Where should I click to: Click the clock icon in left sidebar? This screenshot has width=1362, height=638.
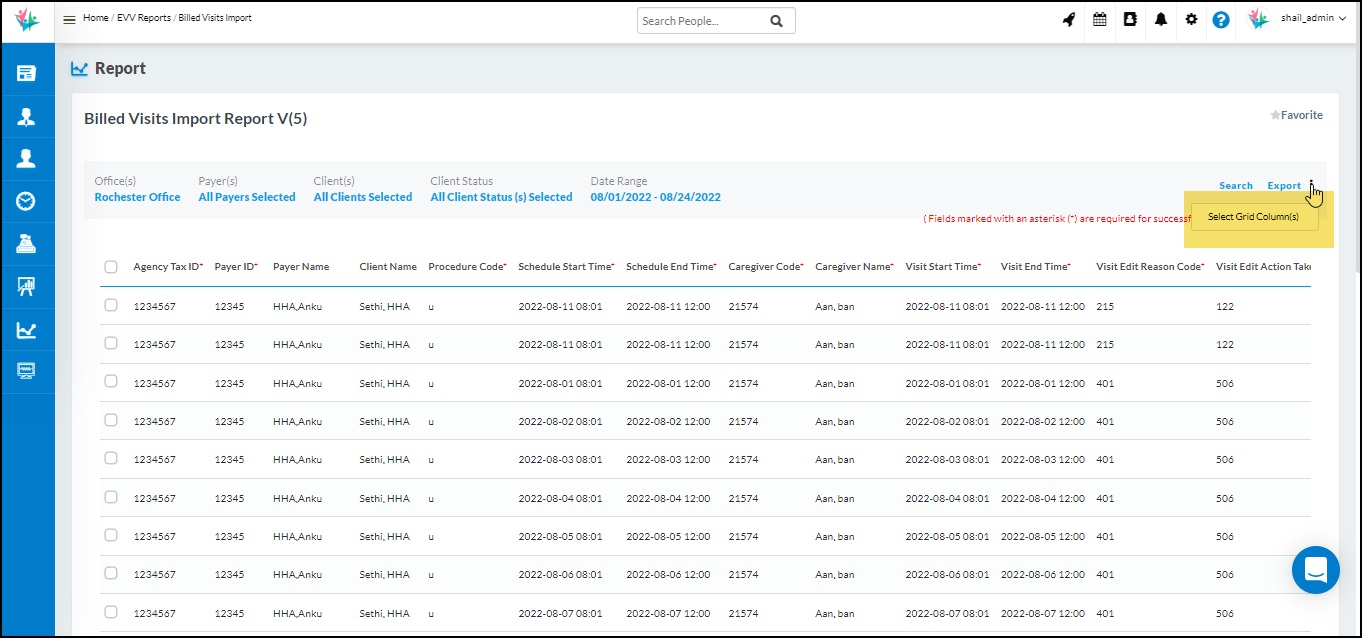click(x=27, y=201)
